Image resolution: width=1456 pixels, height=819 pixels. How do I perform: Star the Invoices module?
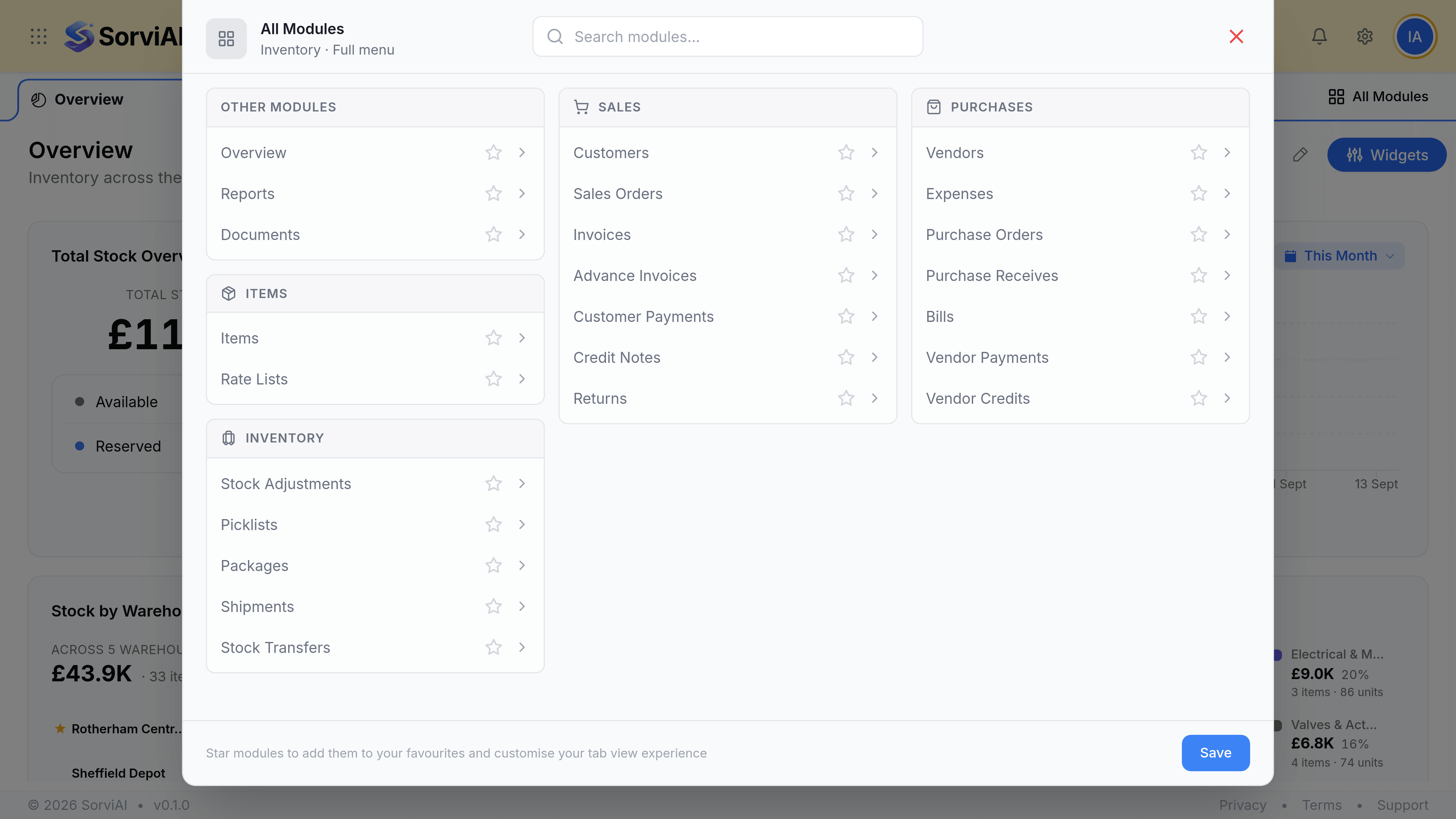coord(846,235)
